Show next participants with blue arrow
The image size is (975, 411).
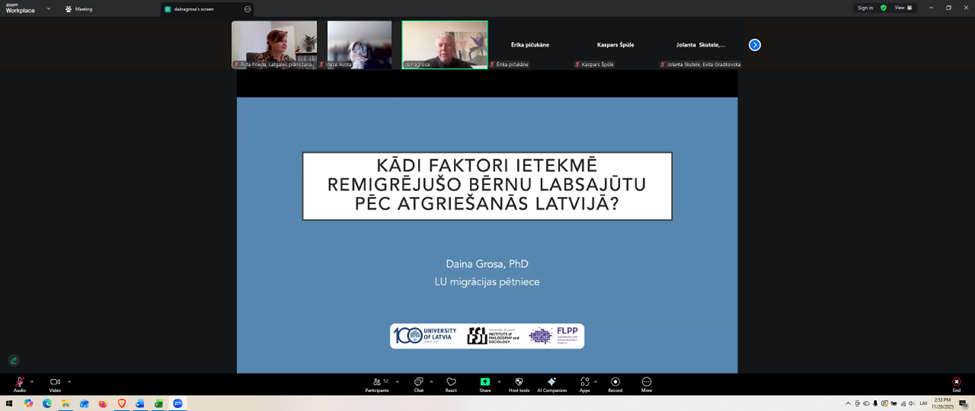[754, 45]
